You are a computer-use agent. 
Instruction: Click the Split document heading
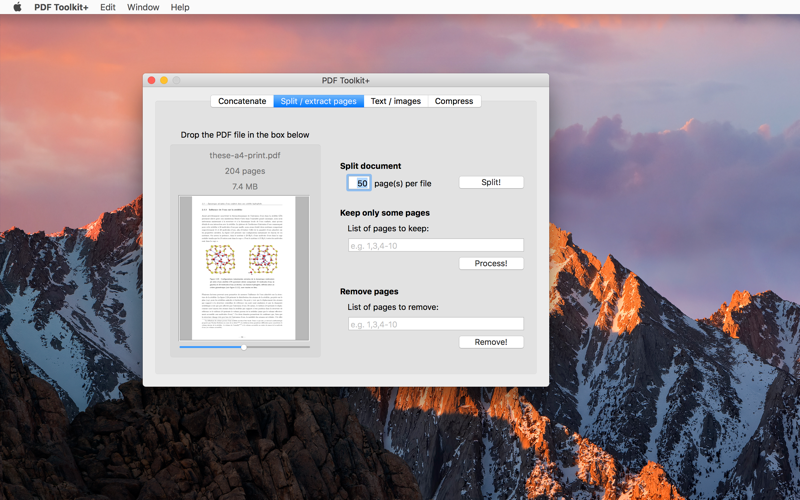[x=370, y=166]
